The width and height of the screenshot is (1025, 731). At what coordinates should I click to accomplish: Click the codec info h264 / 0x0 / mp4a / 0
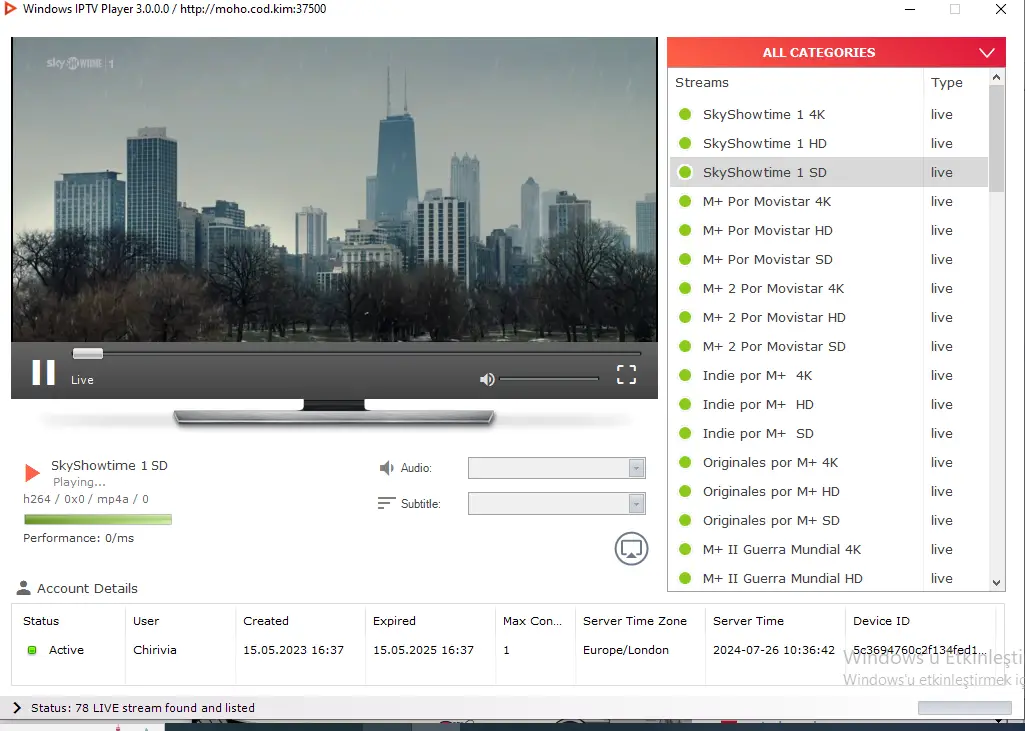pos(86,499)
